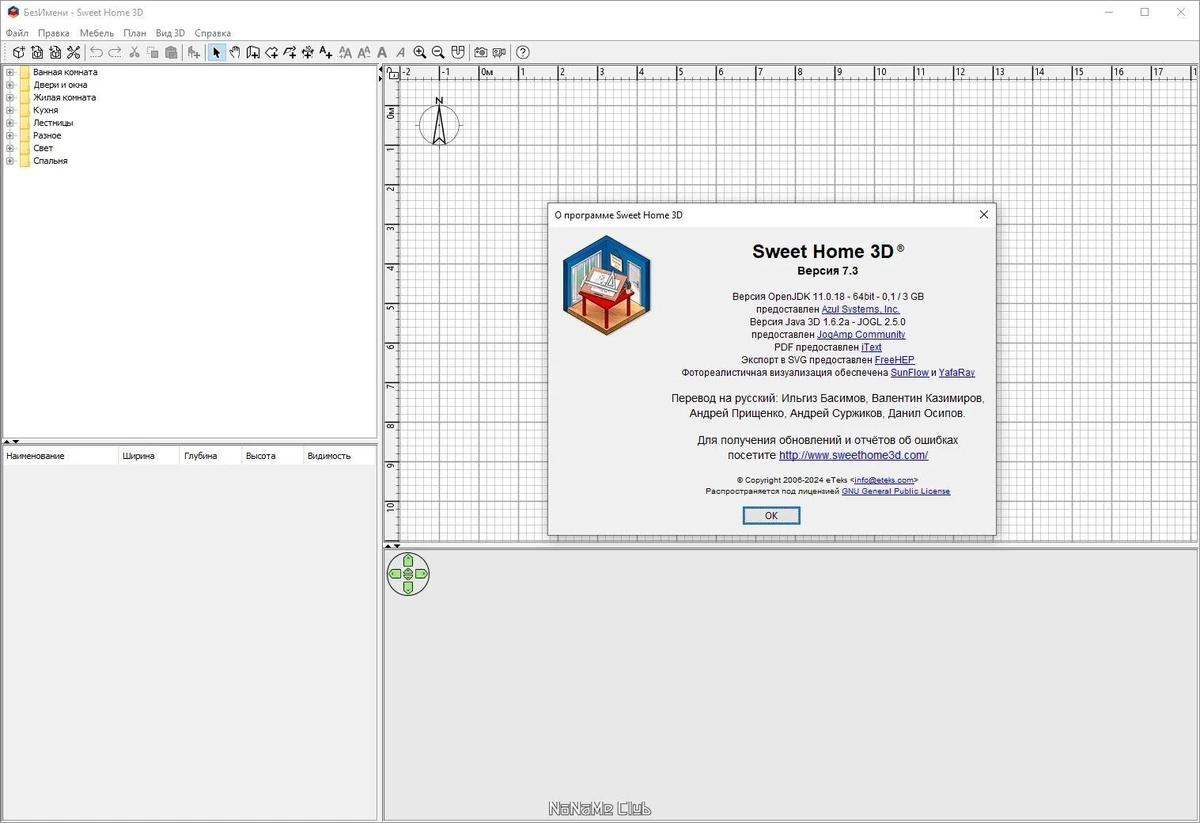Image resolution: width=1200 pixels, height=823 pixels.
Task: Activate the Select arrow tool
Action: point(216,52)
